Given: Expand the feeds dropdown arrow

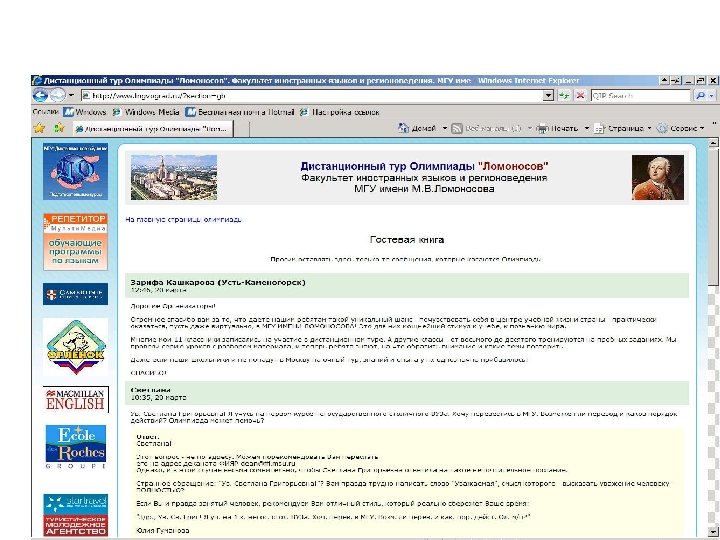Looking at the screenshot, I should click(529, 128).
